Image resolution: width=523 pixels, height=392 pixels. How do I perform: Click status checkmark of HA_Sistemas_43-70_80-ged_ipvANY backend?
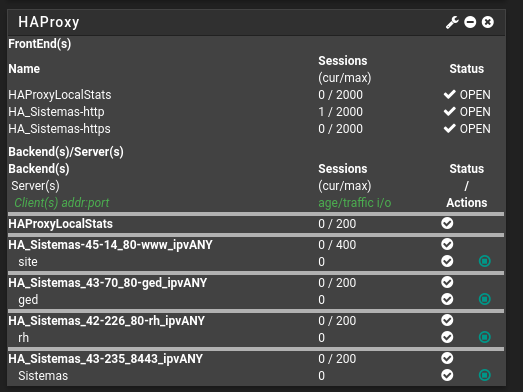[x=447, y=282]
